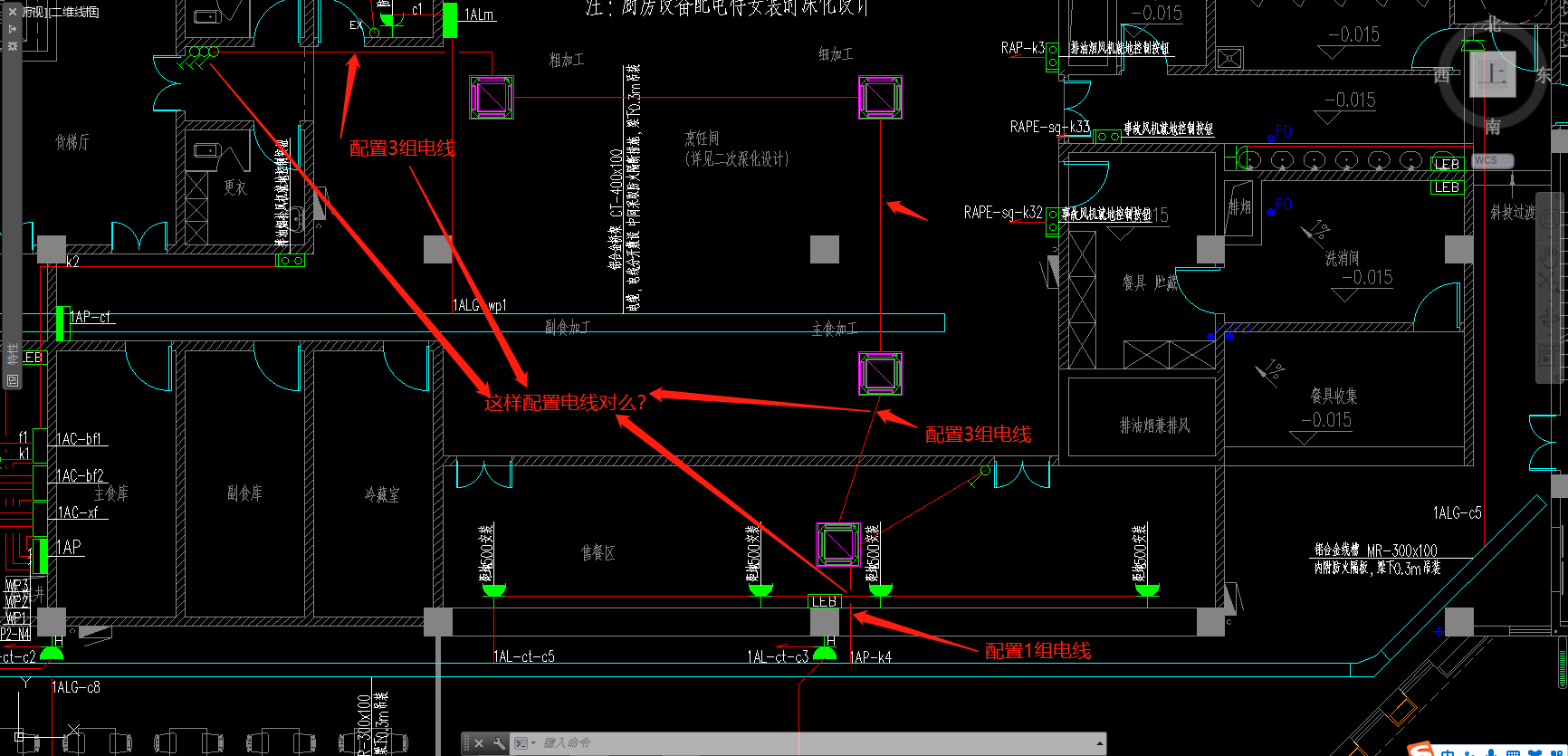Viewport: 1568px width, 756px height.
Task: Open the visual style control '二维线框'
Action: (74, 12)
